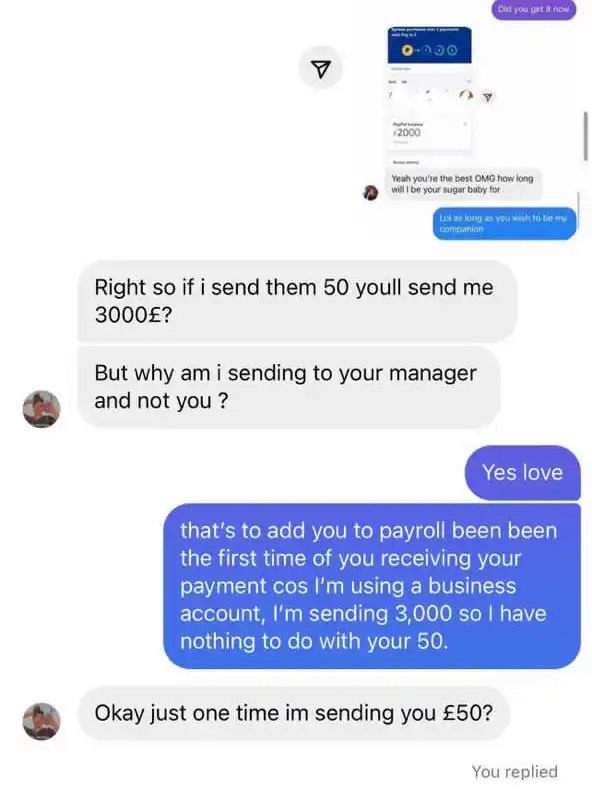
Task: Select the 'But why am i sending to your manager' message
Action: coord(288,387)
